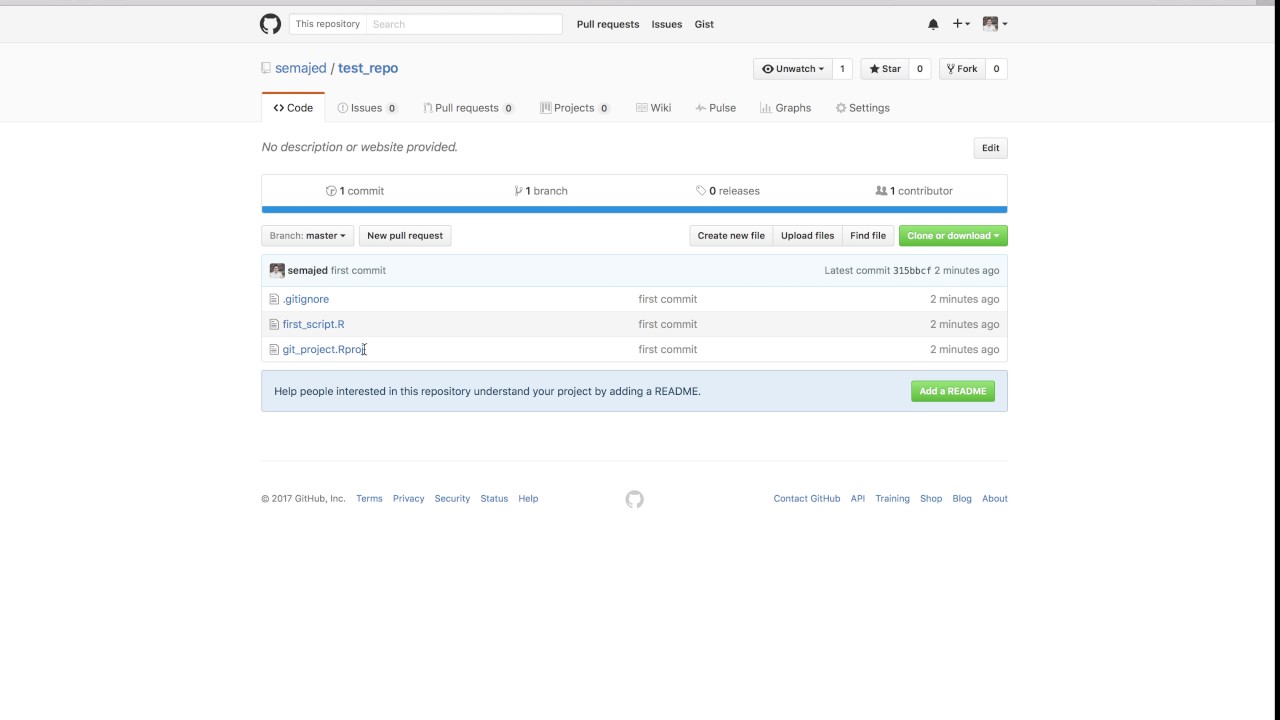The image size is (1280, 720).
Task: Open Security footer link
Action: tap(452, 499)
